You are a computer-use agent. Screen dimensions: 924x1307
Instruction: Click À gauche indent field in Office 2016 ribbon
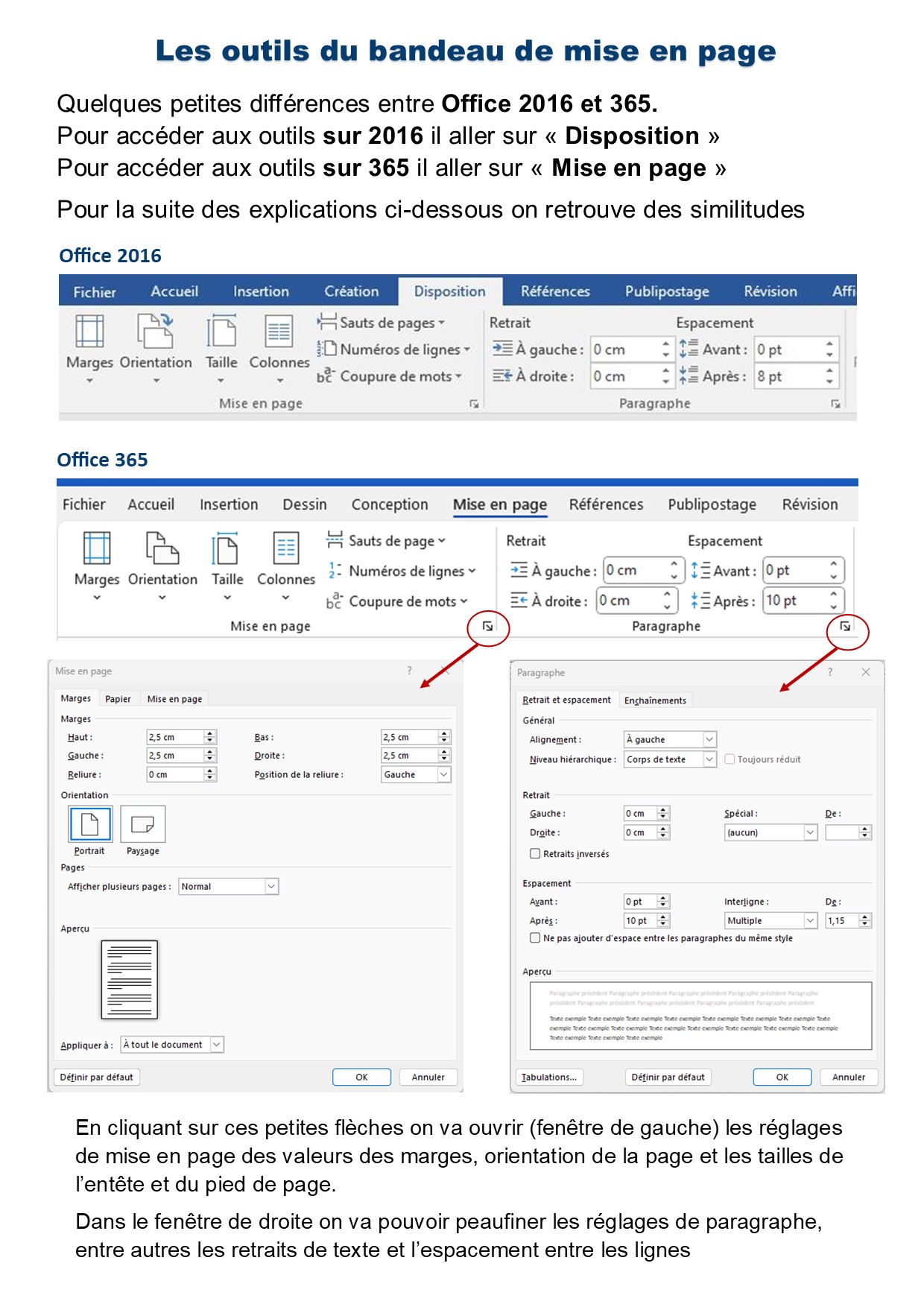pos(632,349)
